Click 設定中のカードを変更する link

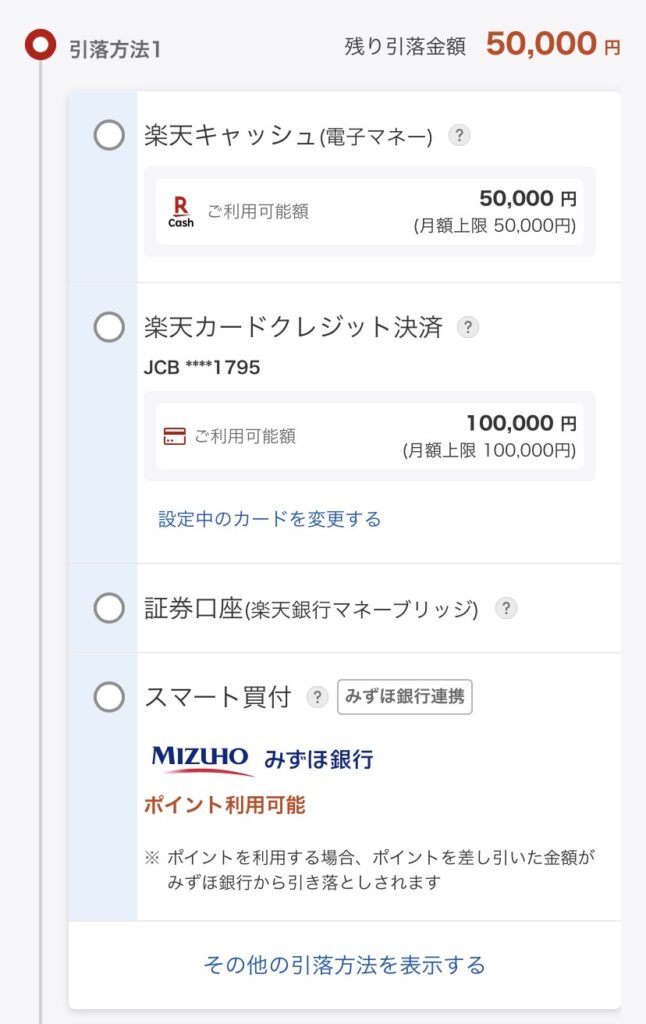tap(270, 519)
